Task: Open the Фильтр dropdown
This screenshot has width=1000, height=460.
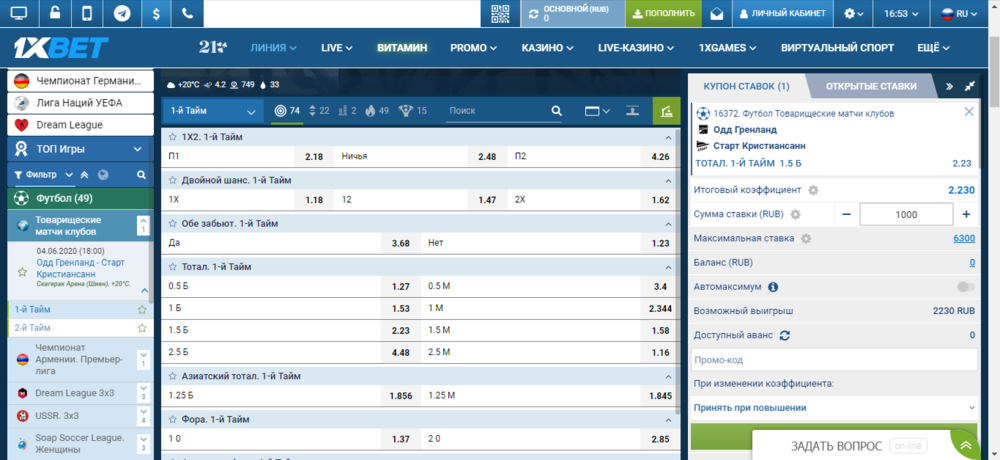Action: (44, 174)
